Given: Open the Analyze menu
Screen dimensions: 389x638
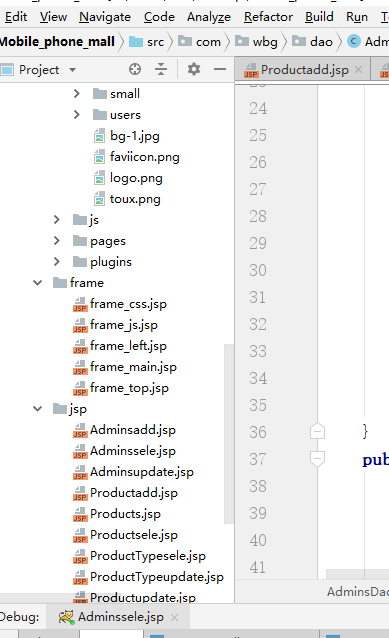Looking at the screenshot, I should [x=209, y=17].
